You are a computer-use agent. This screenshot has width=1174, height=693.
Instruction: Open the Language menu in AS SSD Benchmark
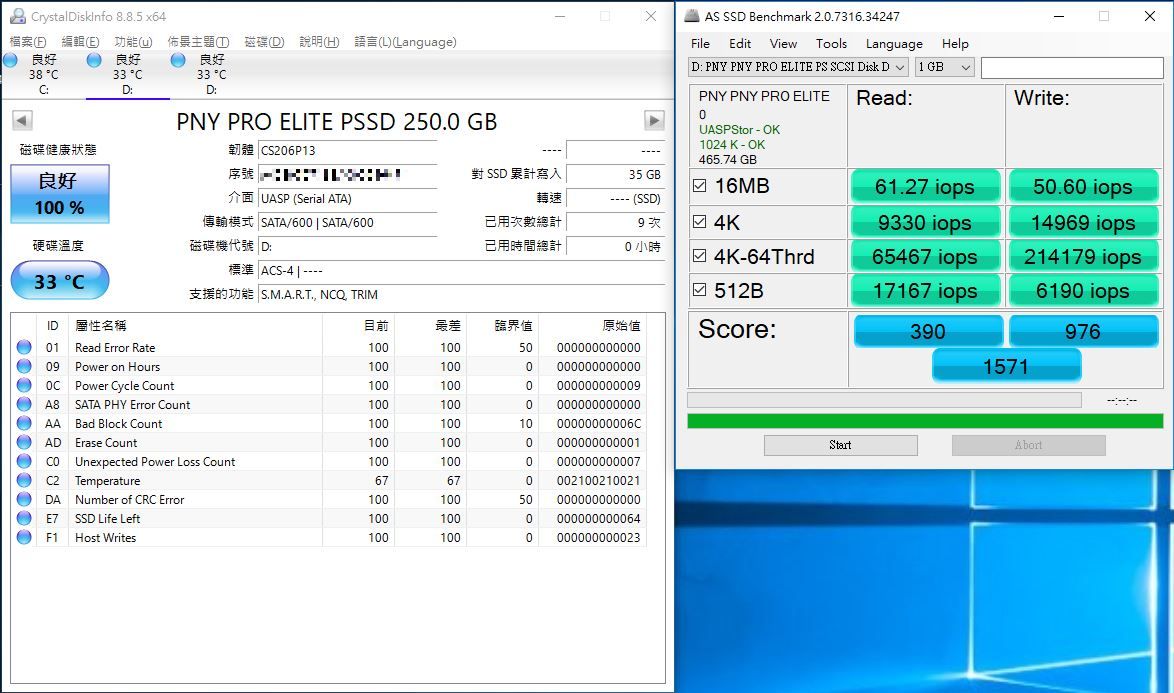pyautogui.click(x=894, y=43)
